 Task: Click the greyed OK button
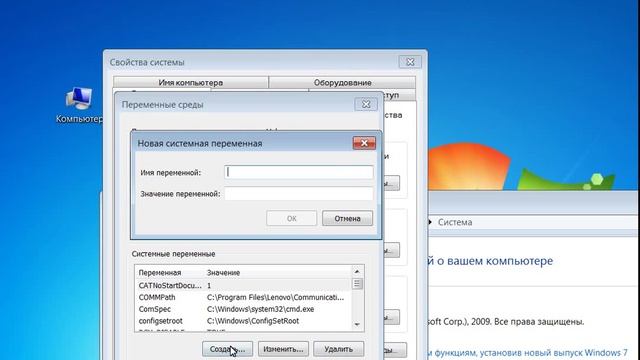click(291, 218)
